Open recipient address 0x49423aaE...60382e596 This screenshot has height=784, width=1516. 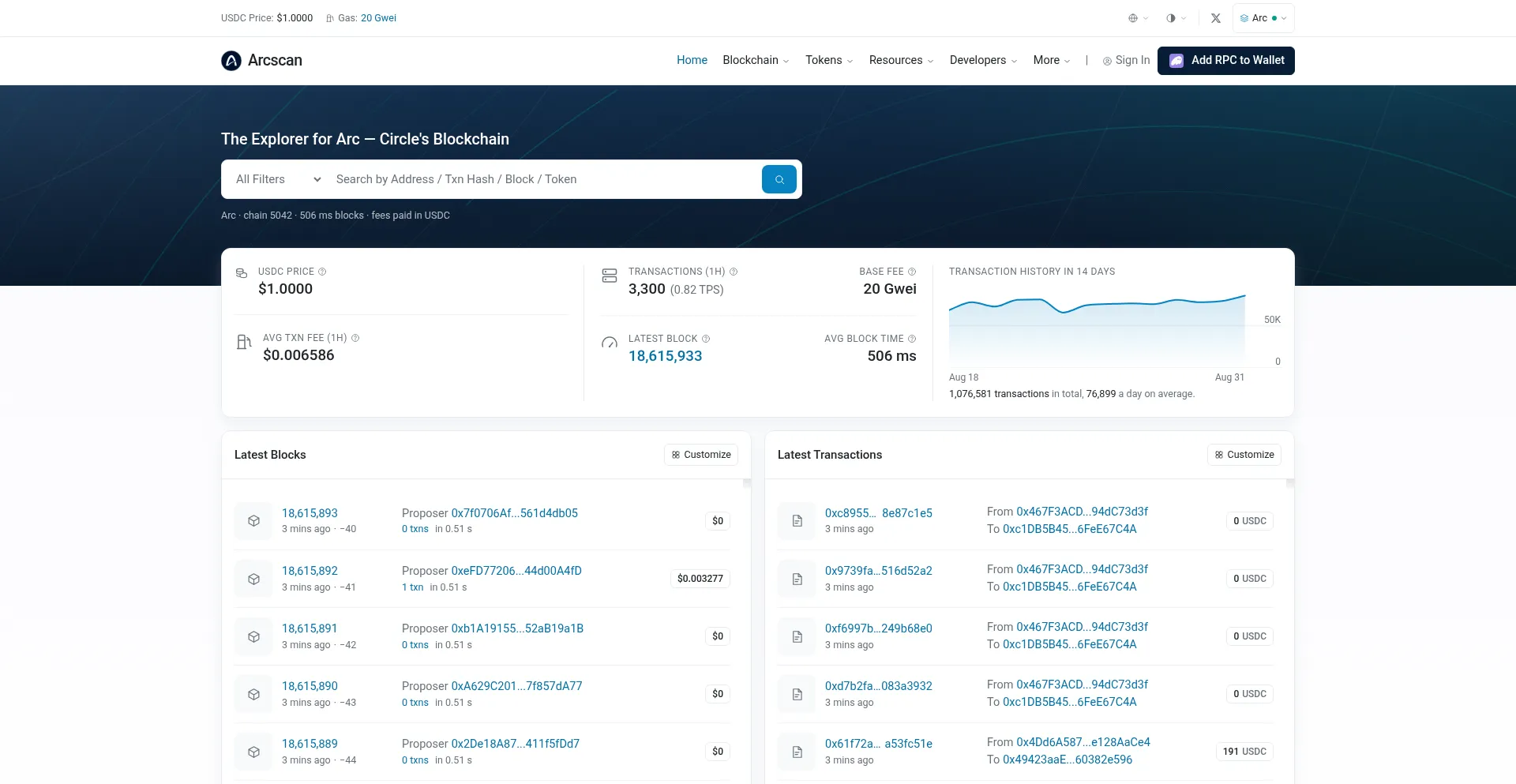click(1068, 760)
